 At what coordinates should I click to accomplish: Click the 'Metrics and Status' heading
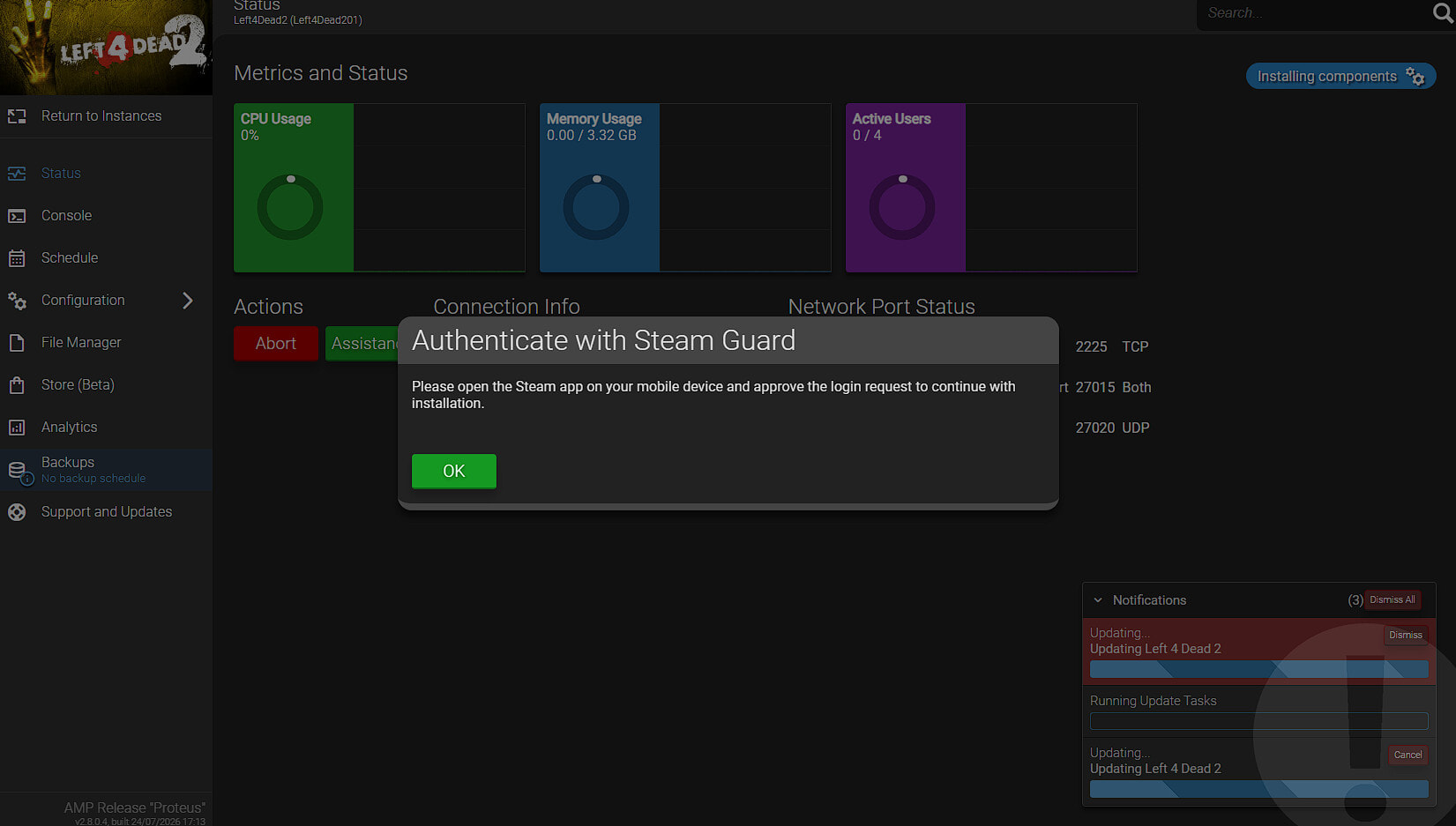(321, 73)
